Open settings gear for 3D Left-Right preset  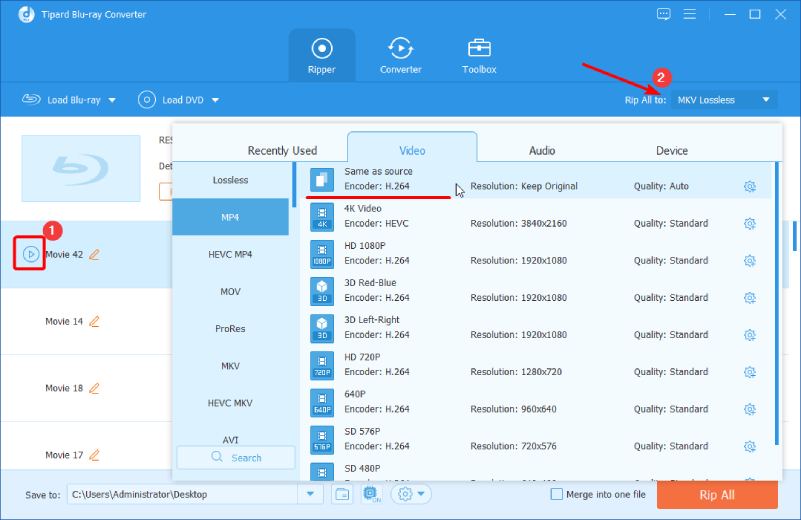(x=749, y=335)
